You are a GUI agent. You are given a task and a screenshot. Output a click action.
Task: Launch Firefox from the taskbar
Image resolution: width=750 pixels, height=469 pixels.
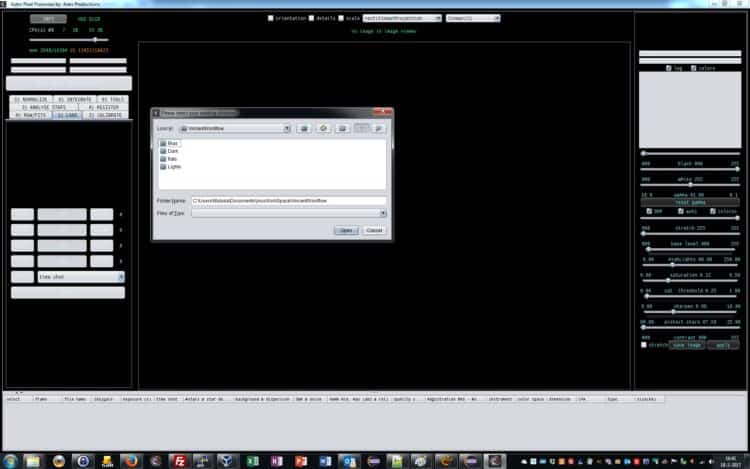click(x=131, y=461)
